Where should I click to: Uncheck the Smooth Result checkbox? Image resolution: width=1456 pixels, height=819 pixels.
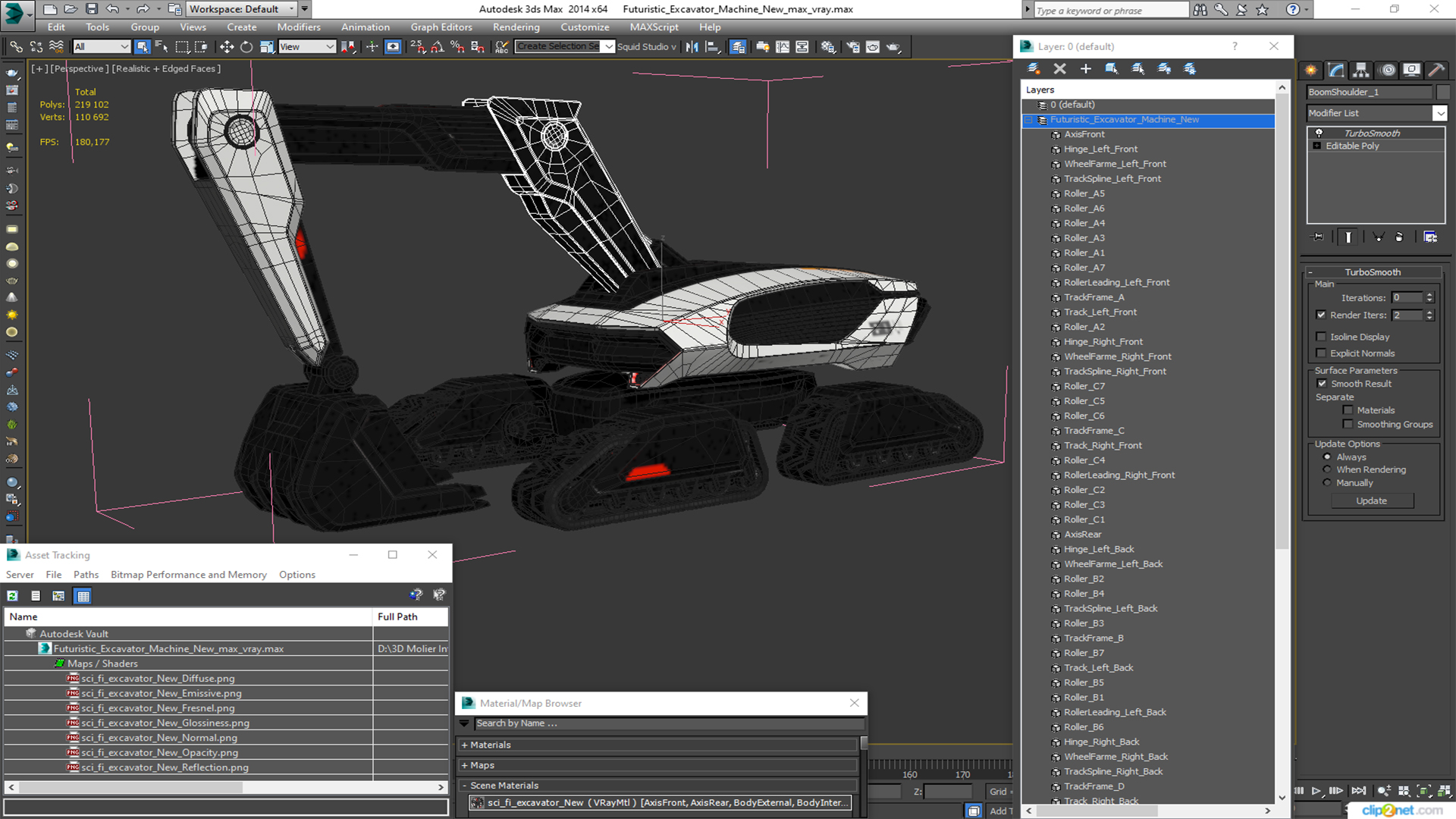point(1322,384)
